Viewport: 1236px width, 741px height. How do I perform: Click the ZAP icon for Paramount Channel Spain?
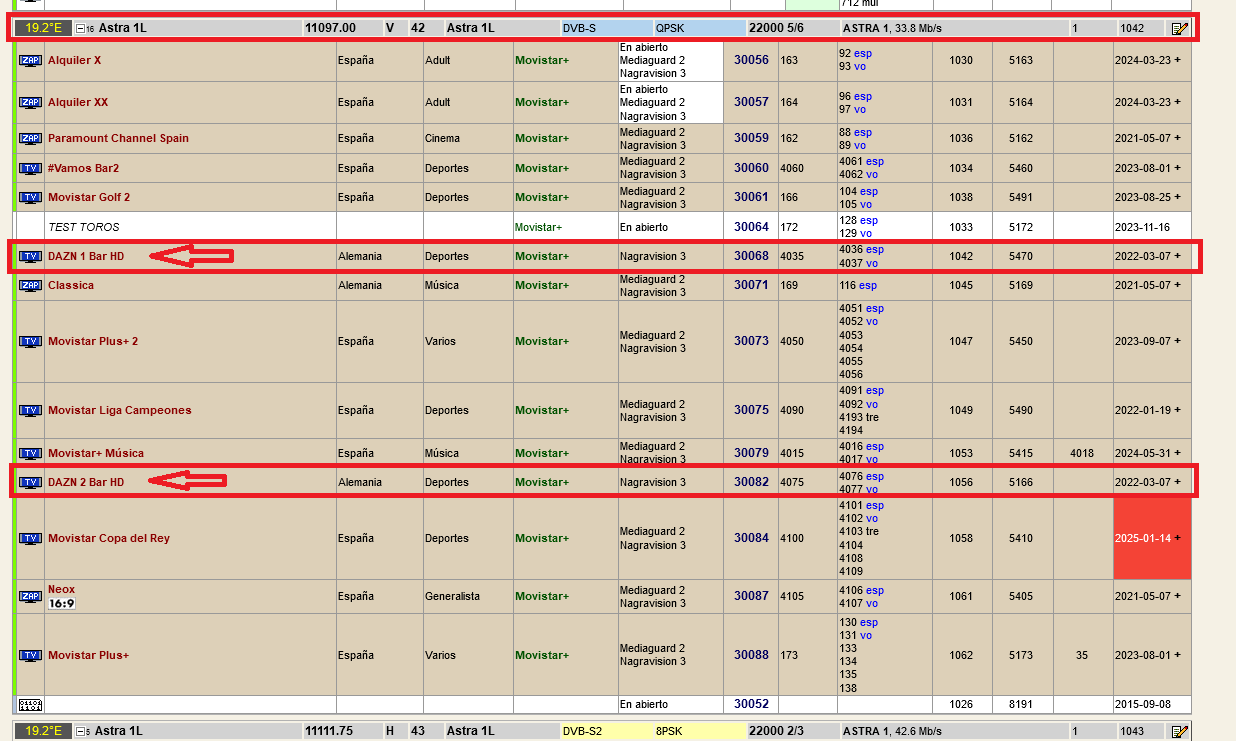(x=30, y=138)
